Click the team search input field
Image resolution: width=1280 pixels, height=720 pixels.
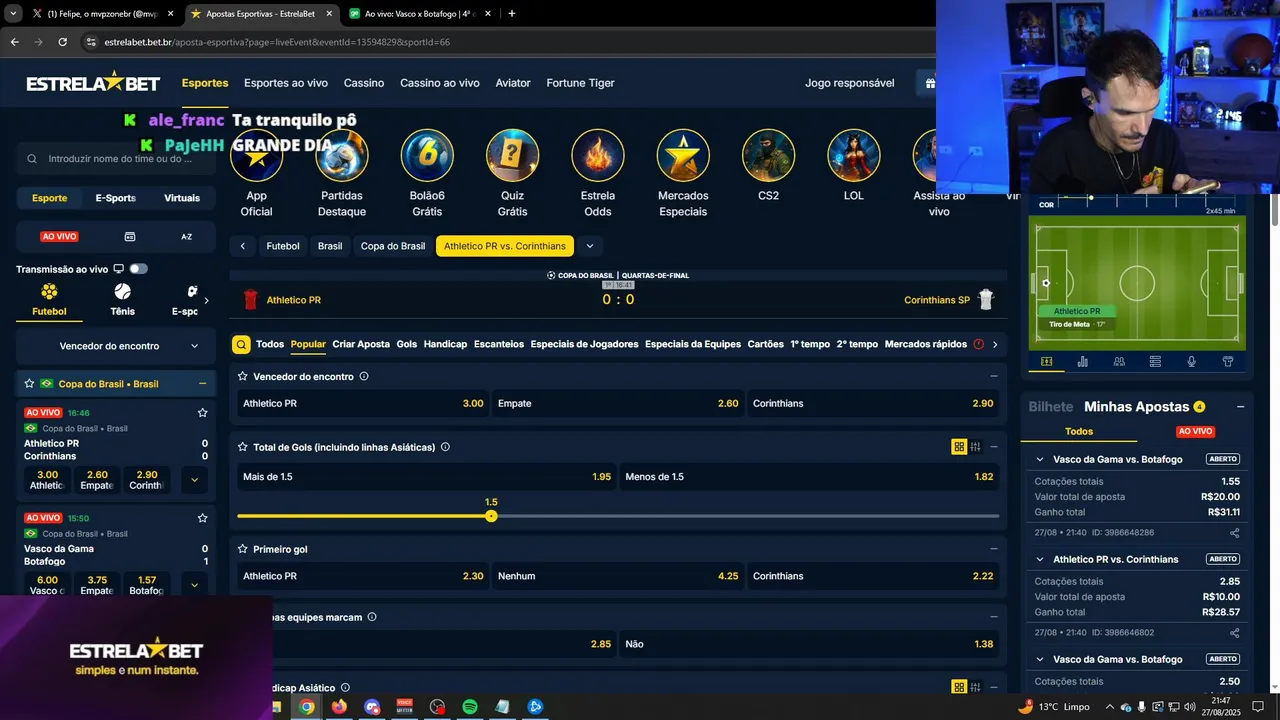(116, 159)
